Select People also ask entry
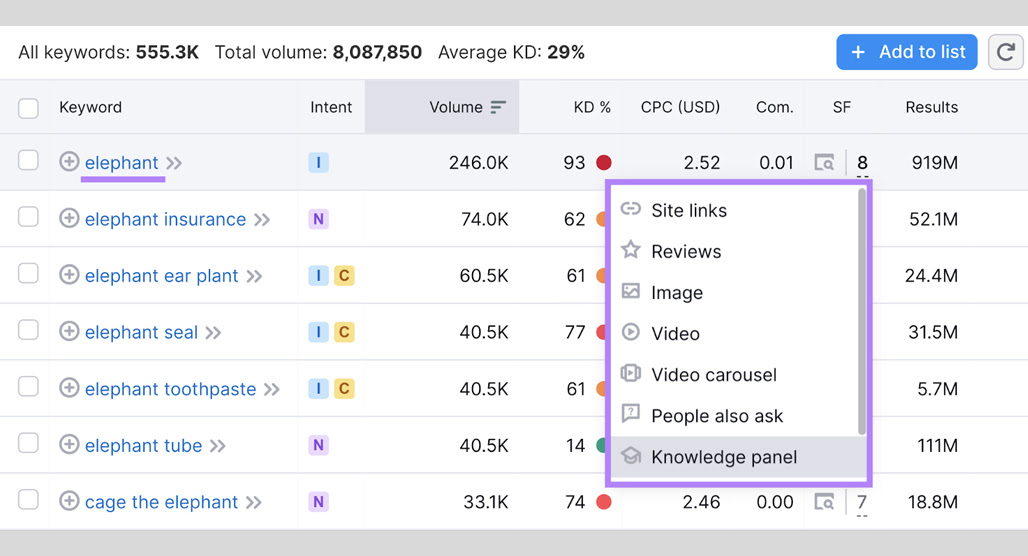Screen dimensions: 1028x556 [734, 416]
